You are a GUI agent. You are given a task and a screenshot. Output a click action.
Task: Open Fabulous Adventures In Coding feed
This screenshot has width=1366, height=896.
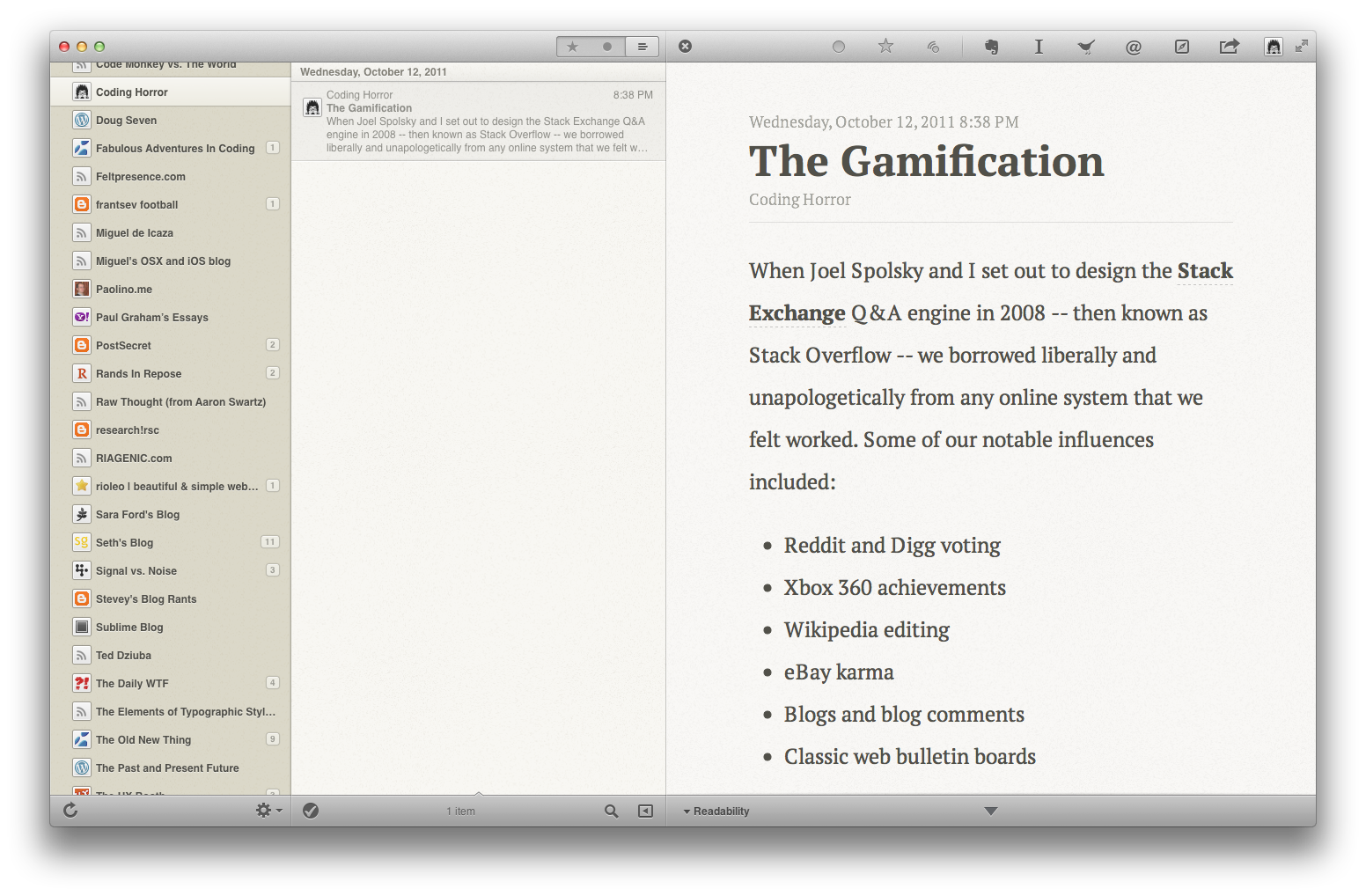point(171,148)
